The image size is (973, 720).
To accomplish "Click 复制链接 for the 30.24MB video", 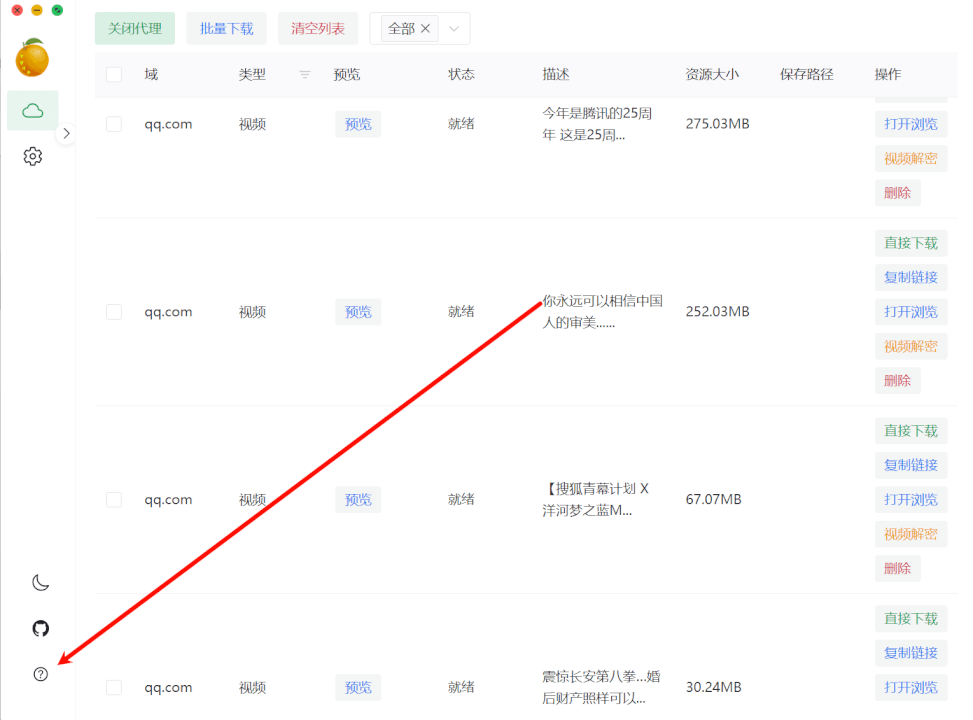I will tap(910, 653).
